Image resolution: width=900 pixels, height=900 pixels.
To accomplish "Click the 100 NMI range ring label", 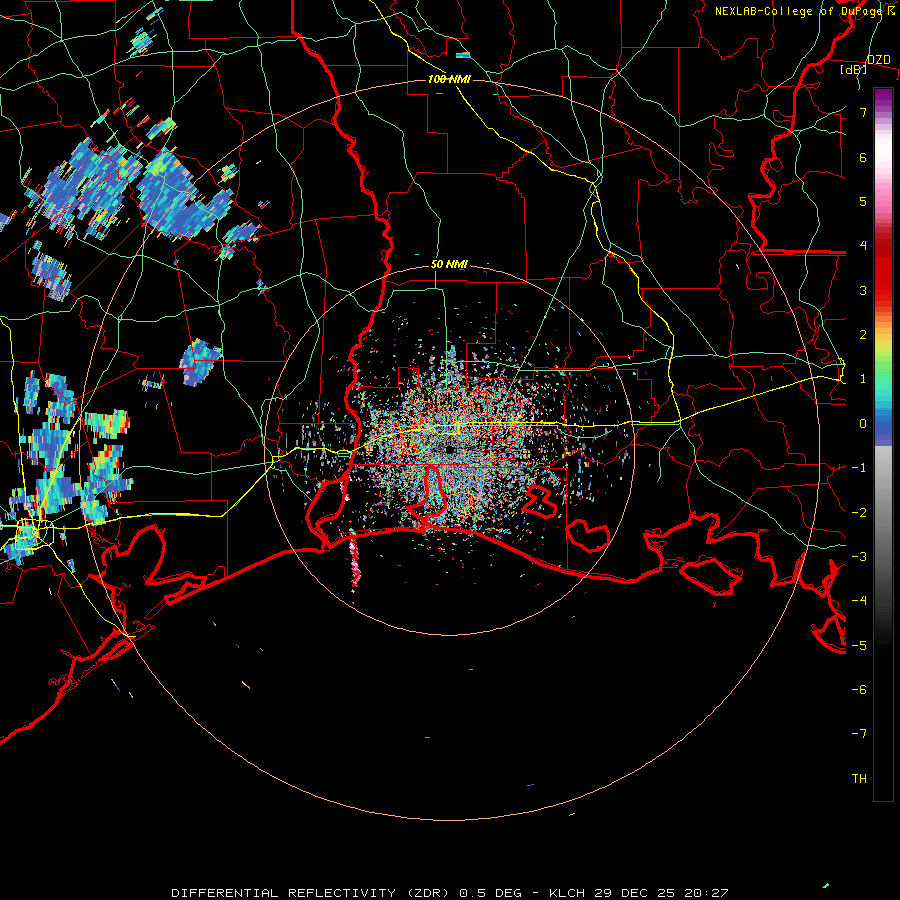I will pyautogui.click(x=449, y=79).
